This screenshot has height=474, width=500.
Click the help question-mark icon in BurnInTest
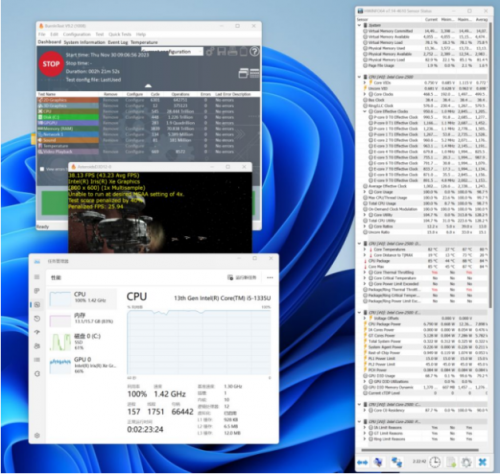coord(254,51)
